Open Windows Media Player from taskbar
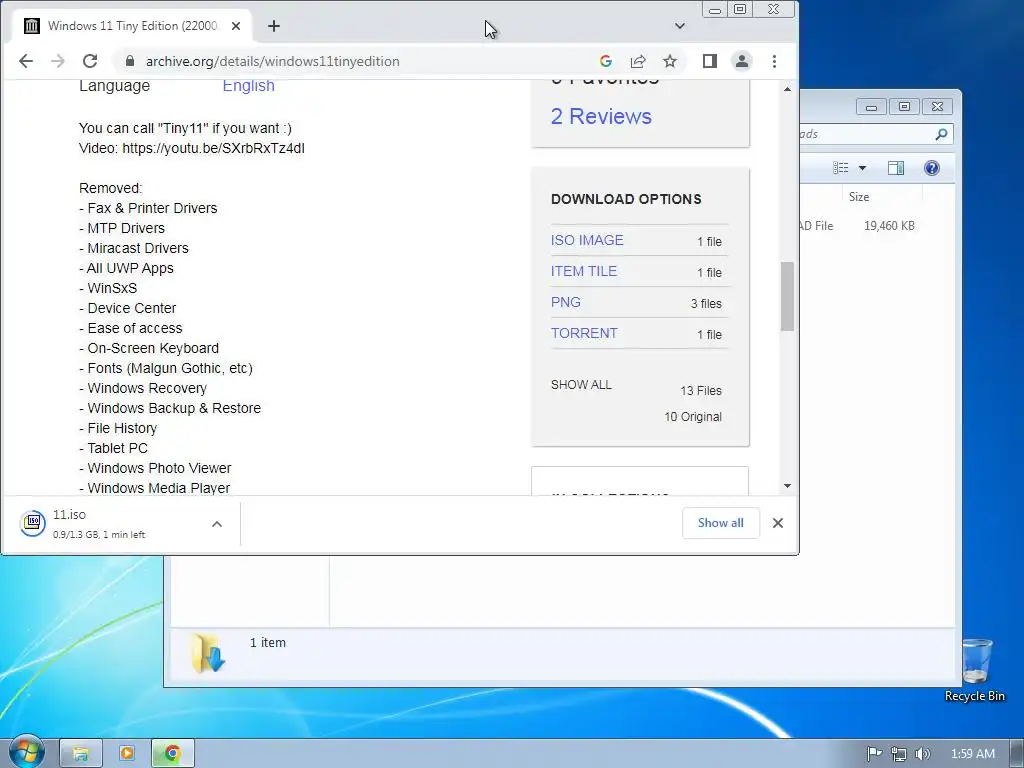 click(x=127, y=754)
